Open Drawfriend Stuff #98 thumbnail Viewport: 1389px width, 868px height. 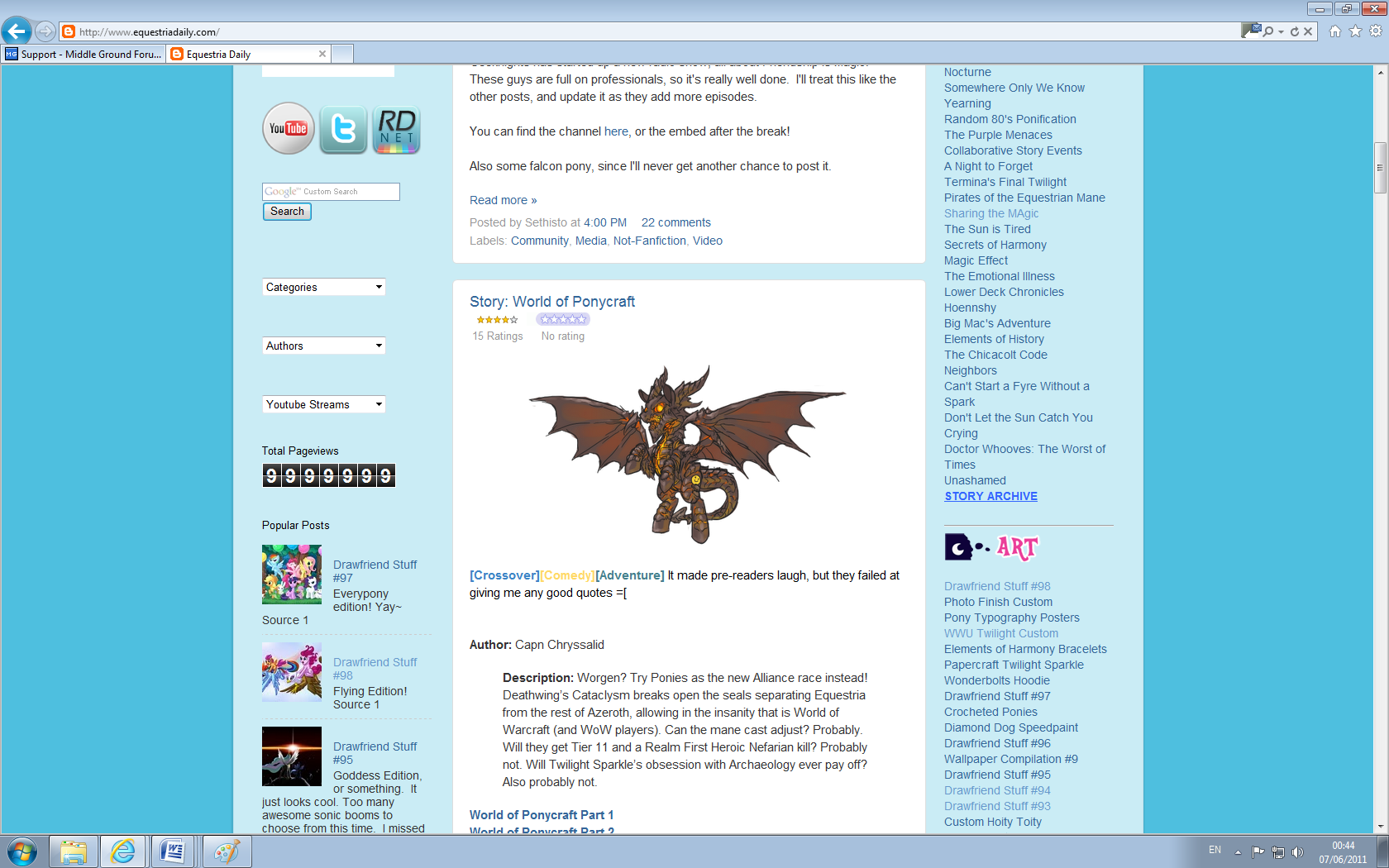point(292,672)
